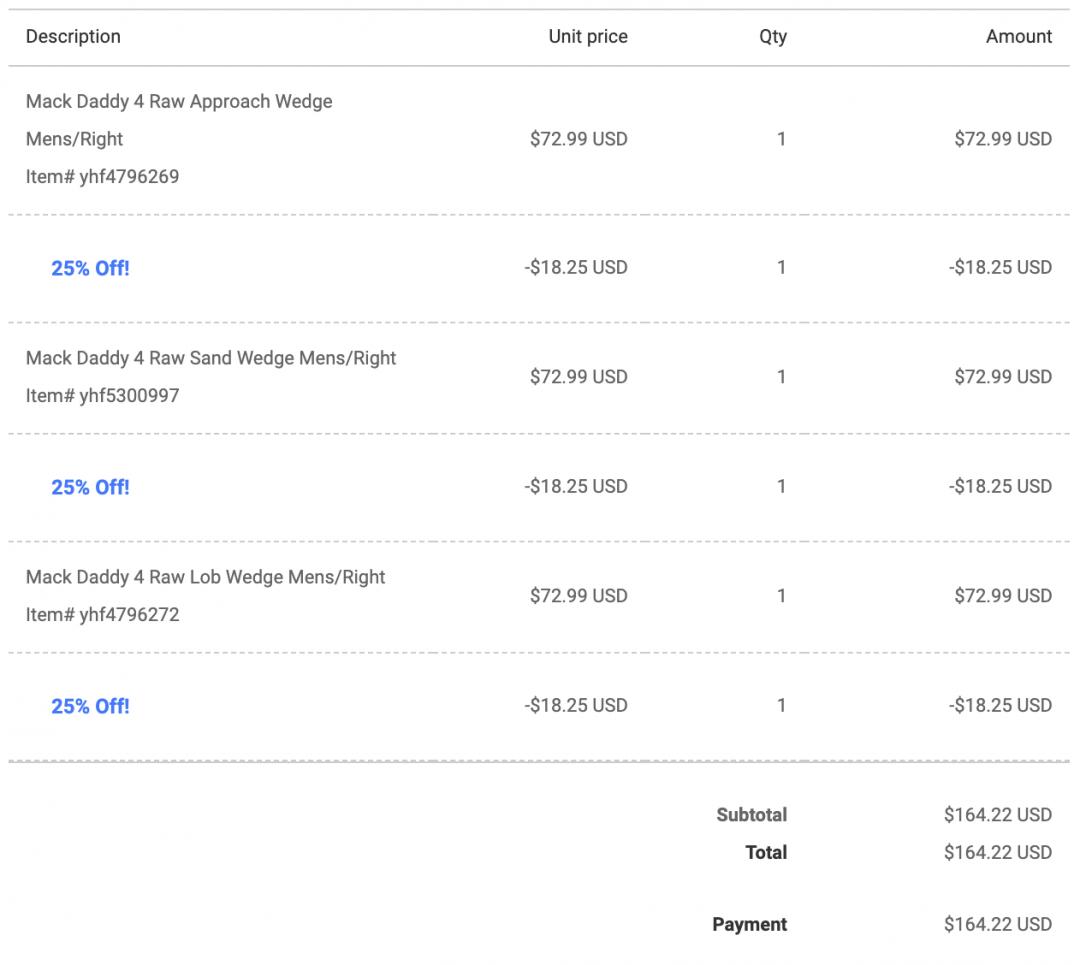Click item number yhf5300997

pyautogui.click(x=102, y=396)
